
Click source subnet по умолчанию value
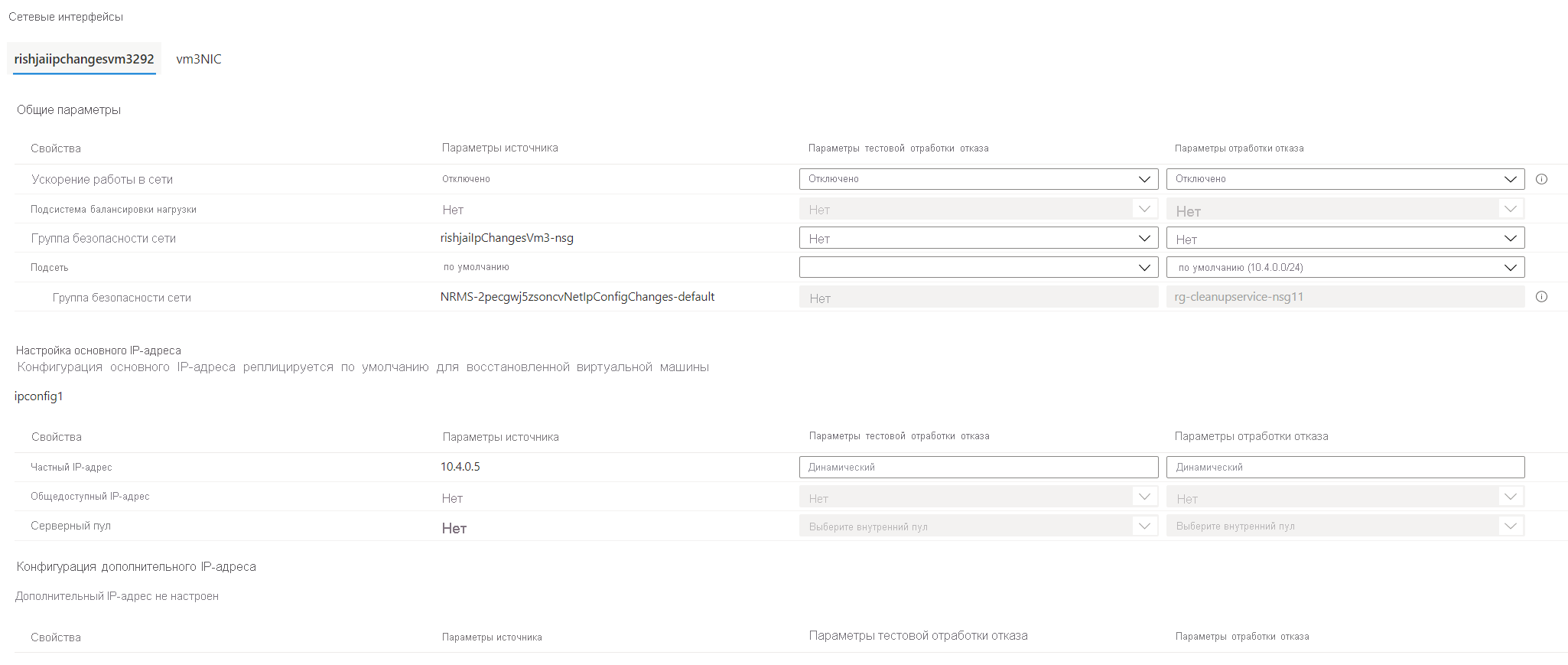(476, 267)
